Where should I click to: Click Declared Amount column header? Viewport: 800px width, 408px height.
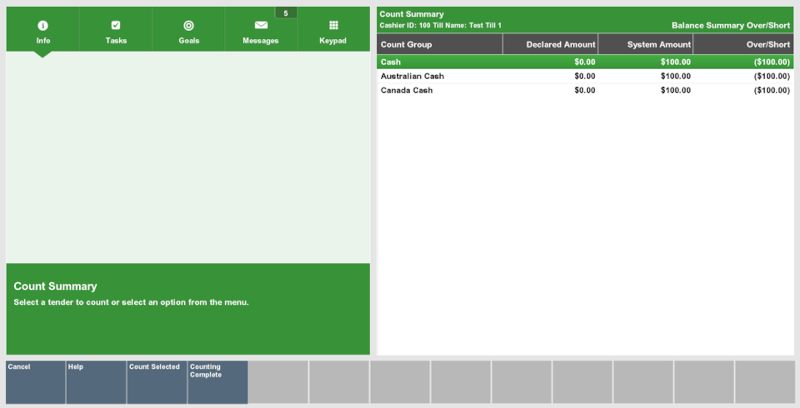[551, 44]
